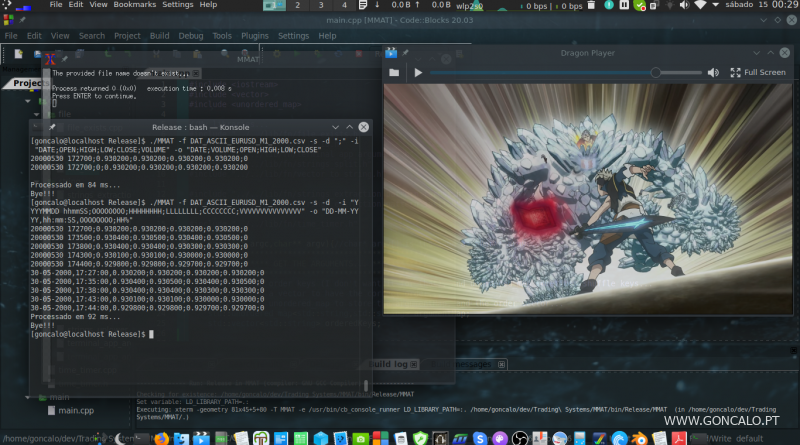Open the Build menu in Code::Blocks

[160, 36]
